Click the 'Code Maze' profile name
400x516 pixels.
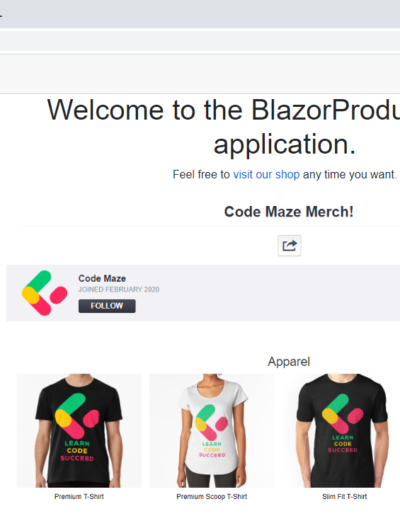tap(102, 278)
